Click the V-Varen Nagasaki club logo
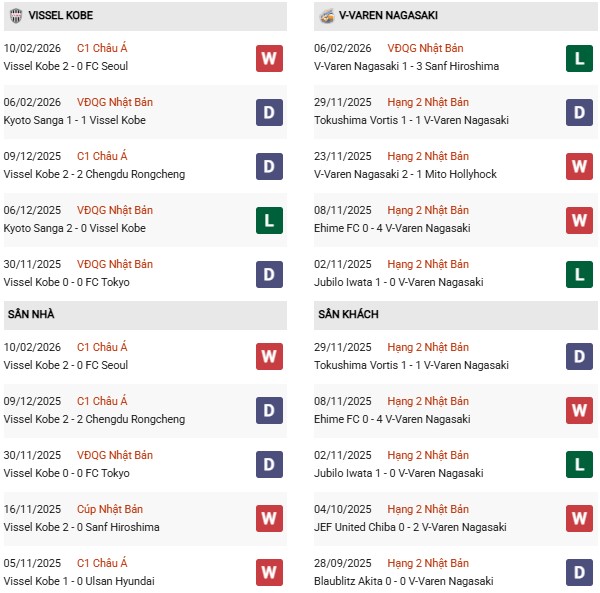 (x=326, y=16)
